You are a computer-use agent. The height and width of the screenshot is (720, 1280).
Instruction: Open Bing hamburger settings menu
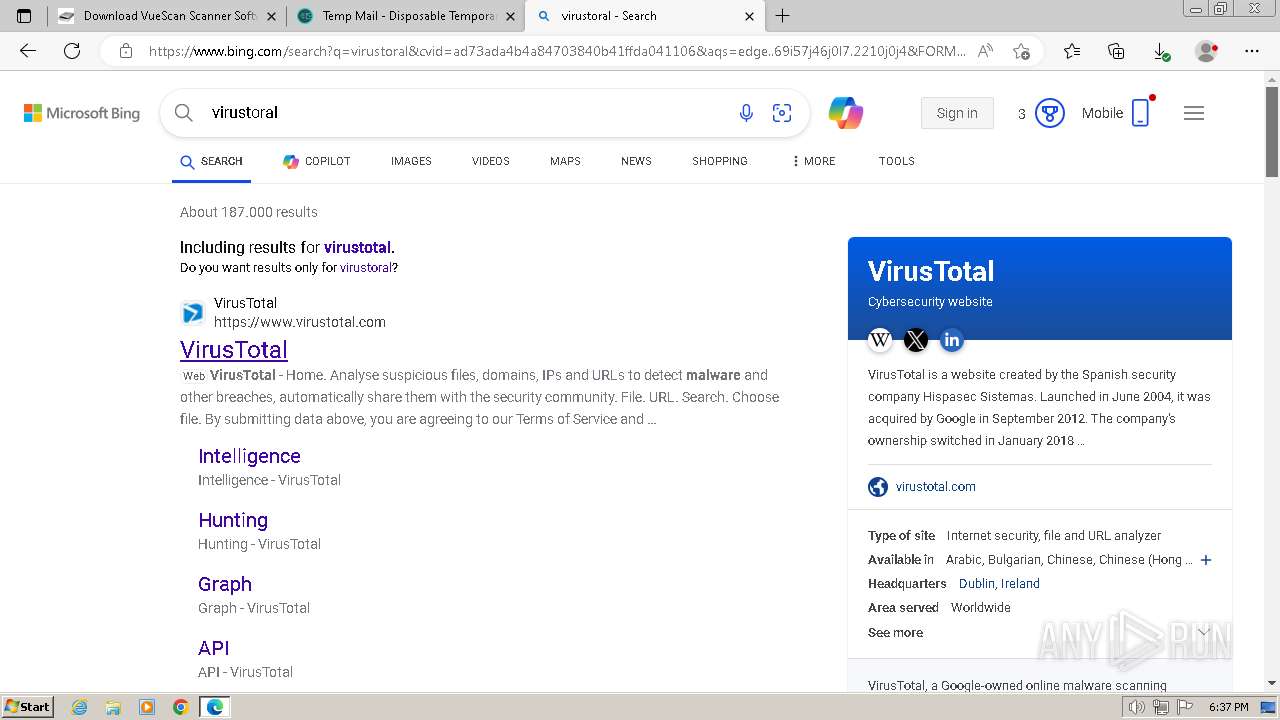[x=1194, y=113]
